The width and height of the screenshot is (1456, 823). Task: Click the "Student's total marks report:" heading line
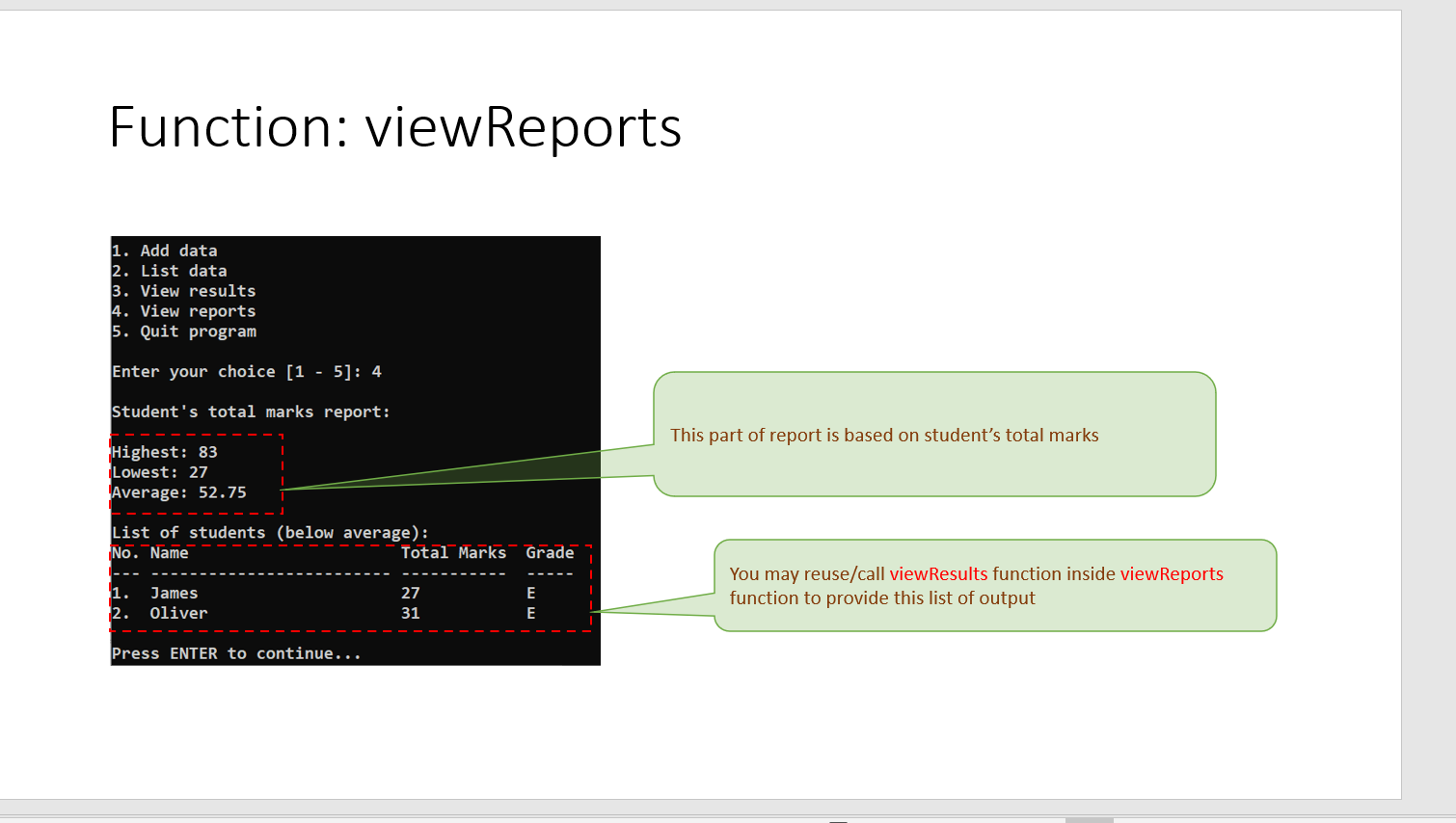point(251,412)
